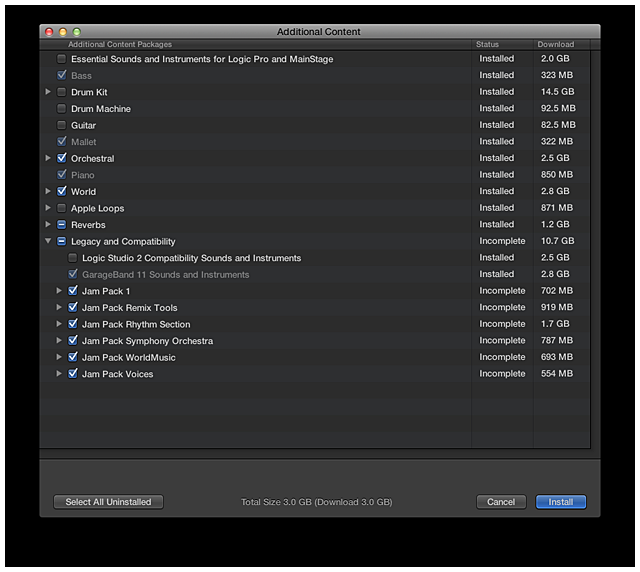The width and height of the screenshot is (640, 572).
Task: Select the Guitar row label
Action: click(x=83, y=125)
